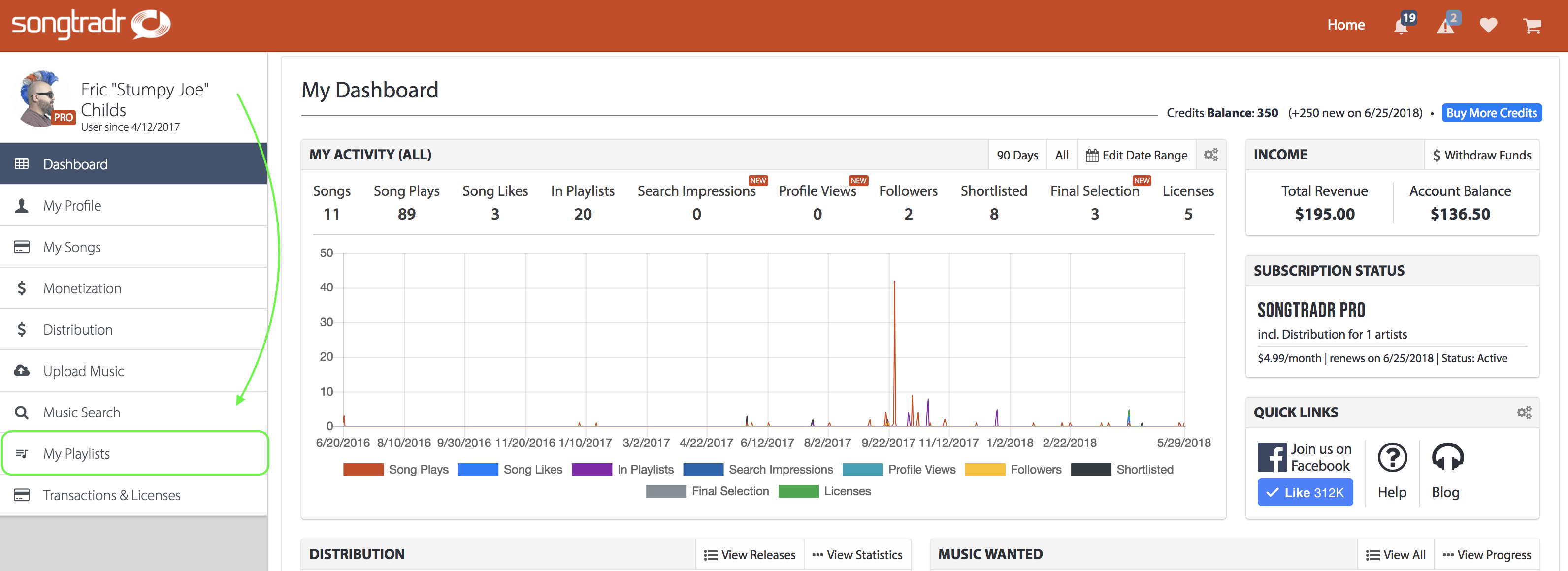This screenshot has height=571, width=1568.
Task: Click View Progress in Music Wanted
Action: [1486, 555]
